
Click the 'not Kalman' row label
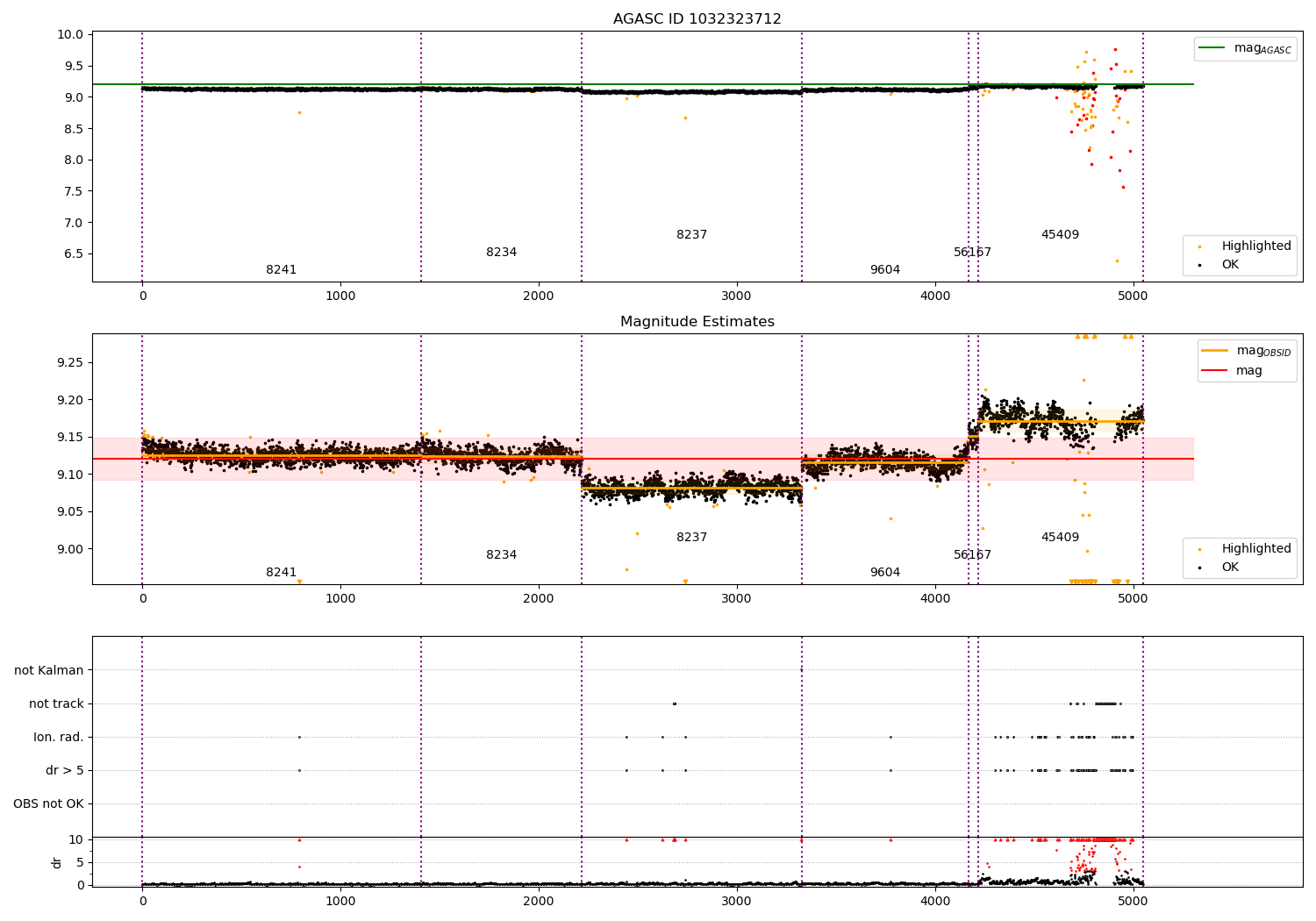coord(49,670)
